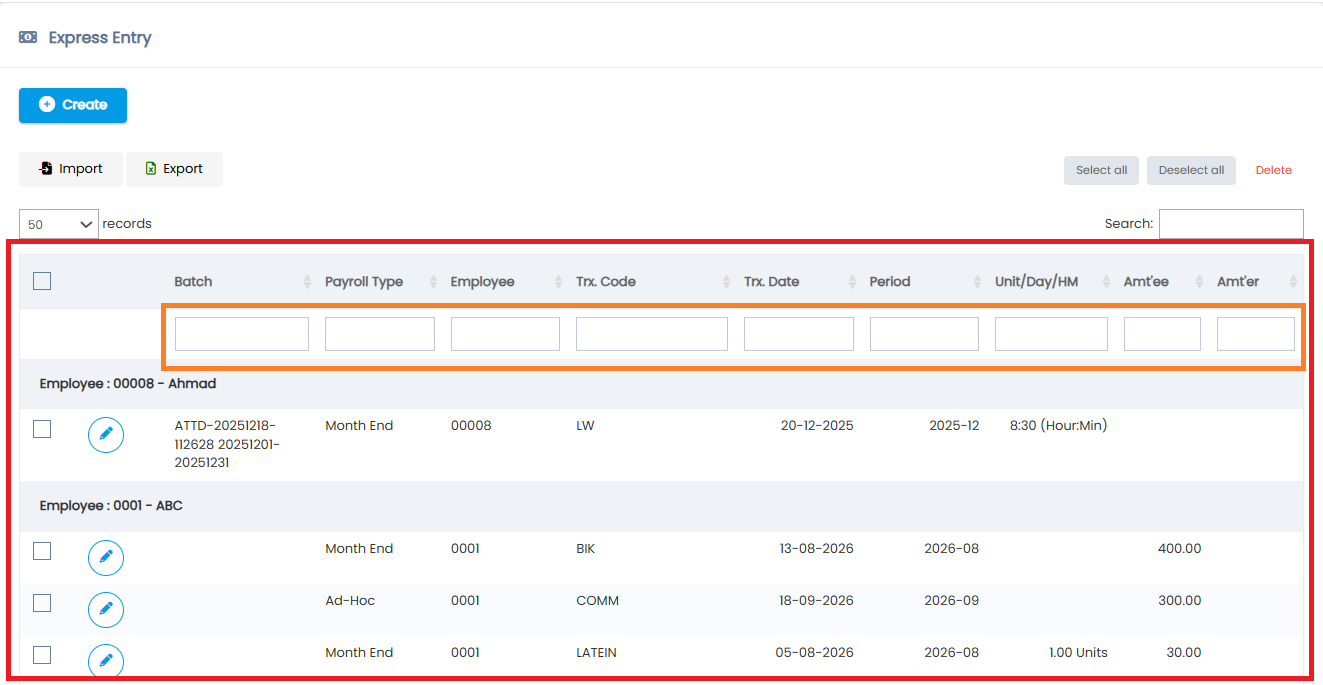Click the Period filter input
Viewport: 1323px width, 685px height.
tap(924, 334)
